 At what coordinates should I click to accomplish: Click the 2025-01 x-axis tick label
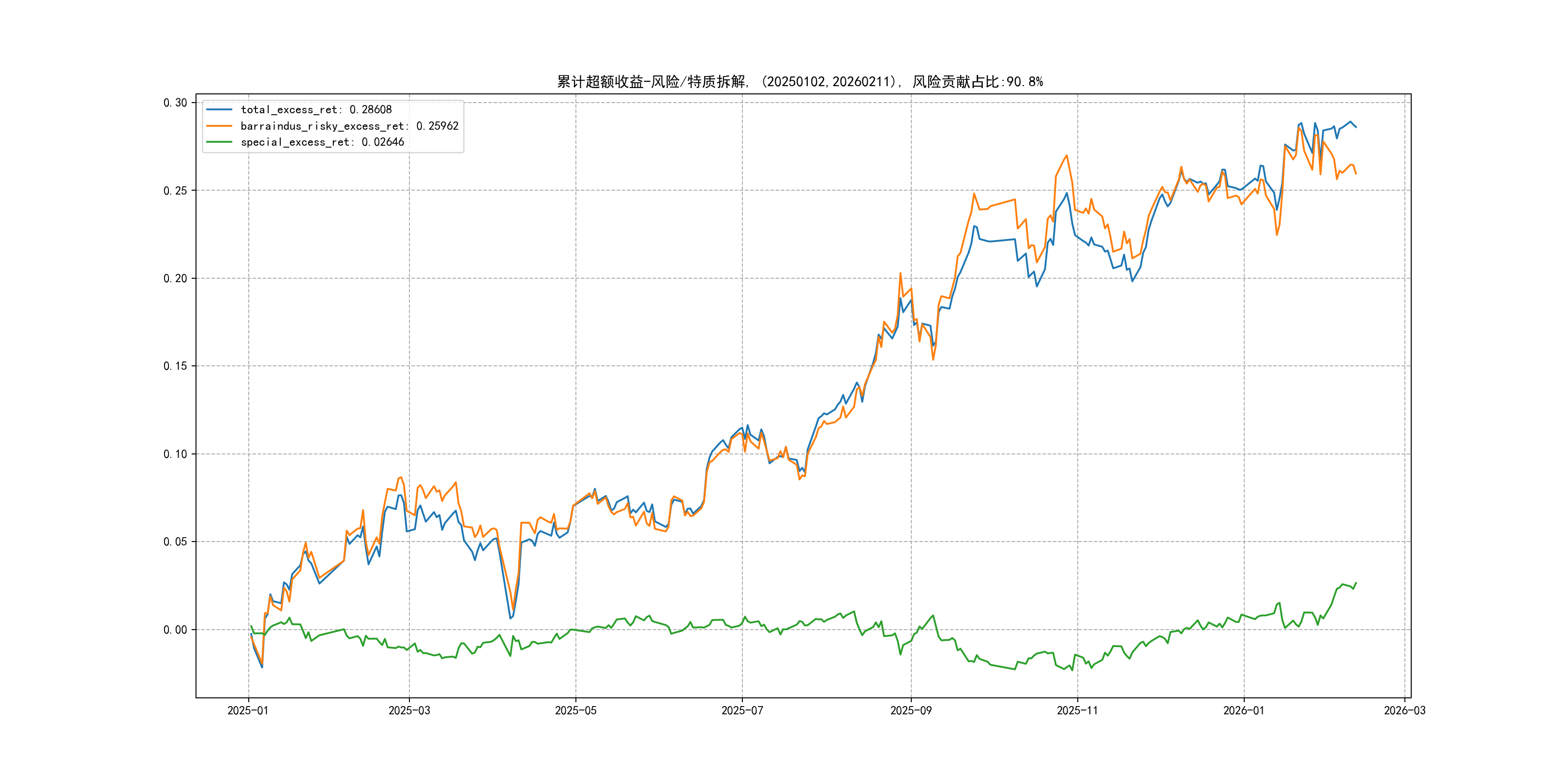click(x=248, y=710)
